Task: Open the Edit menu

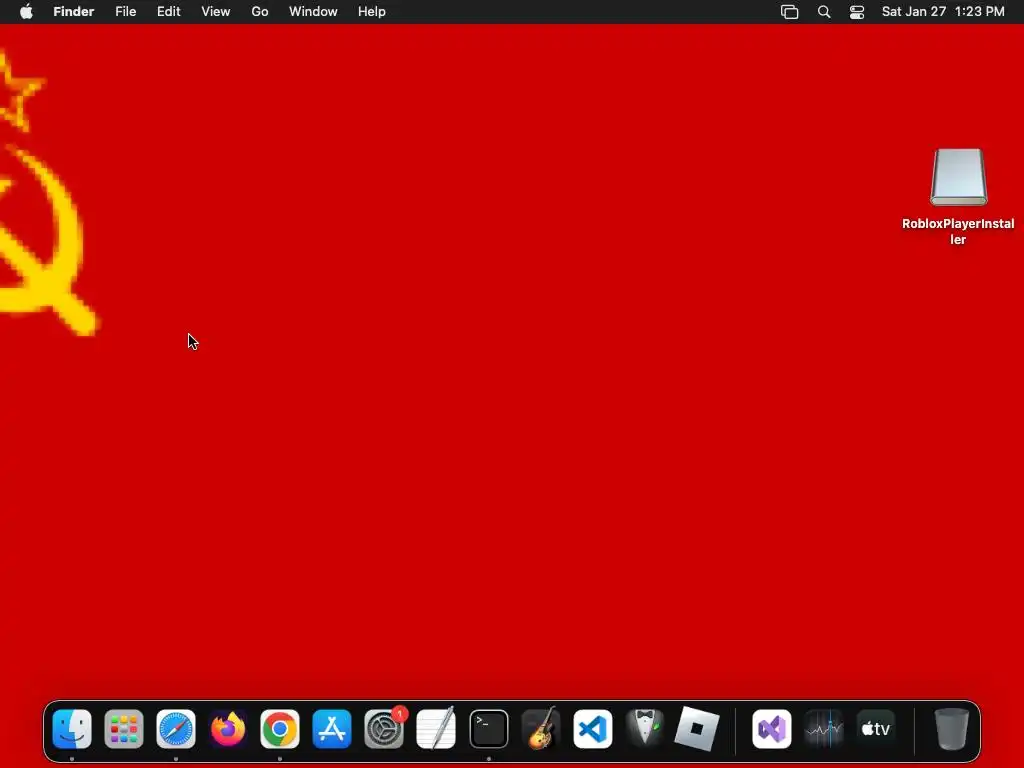Action: click(x=168, y=12)
